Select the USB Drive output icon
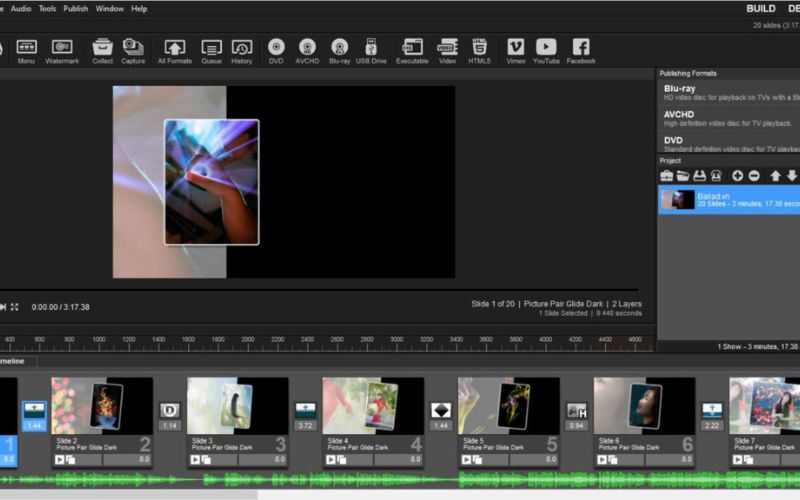The image size is (800, 500). pos(371,50)
